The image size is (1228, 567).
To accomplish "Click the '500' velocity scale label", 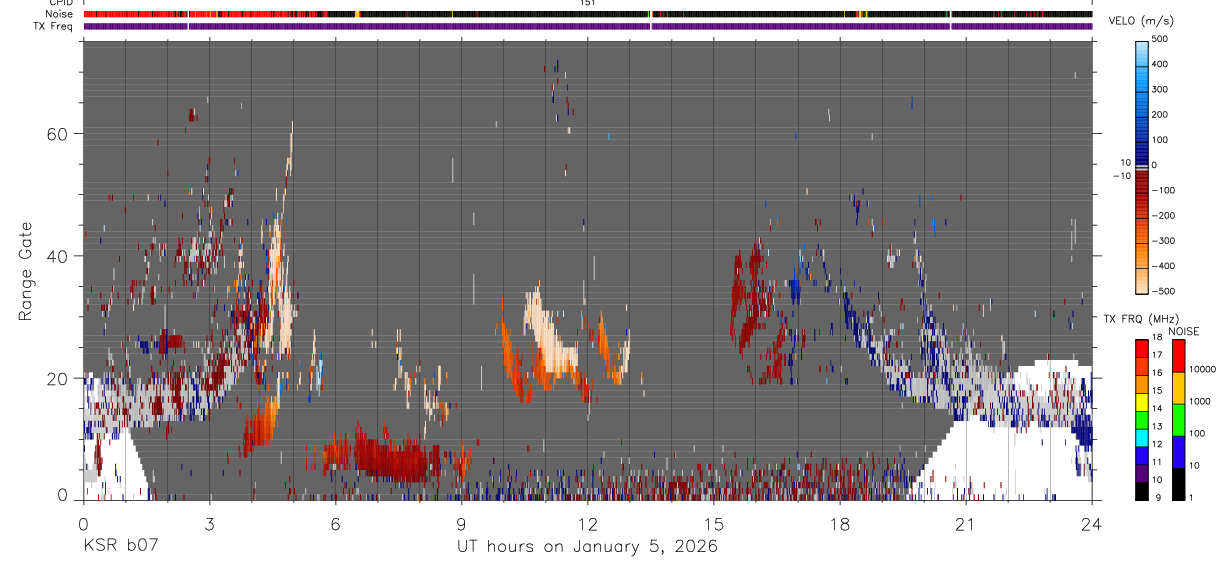I will point(1160,39).
